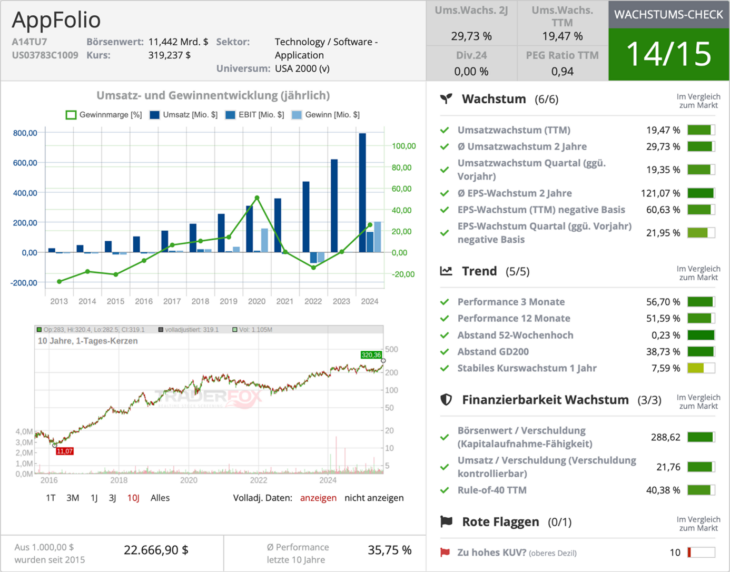
Task: Click the 2020 Gewinnmarge data point
Action: click(257, 198)
